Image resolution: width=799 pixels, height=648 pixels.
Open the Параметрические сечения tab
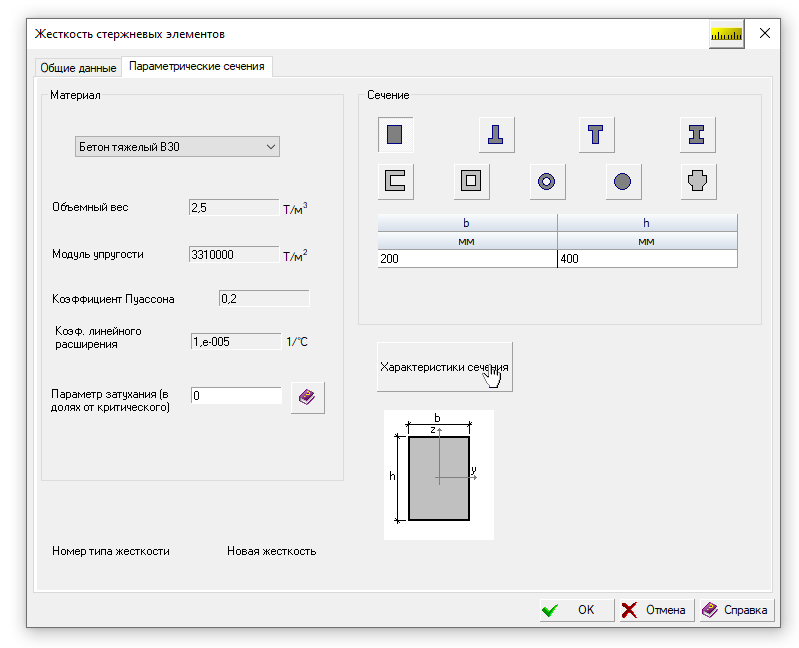tap(197, 66)
